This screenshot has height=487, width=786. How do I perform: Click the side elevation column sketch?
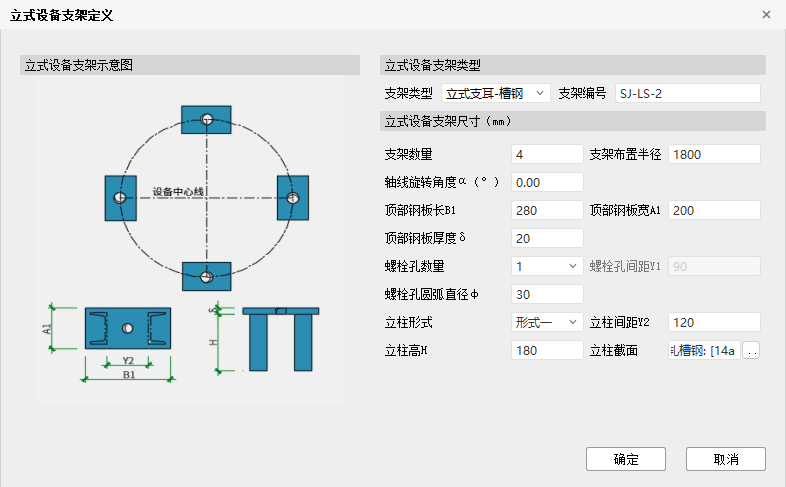coord(281,339)
